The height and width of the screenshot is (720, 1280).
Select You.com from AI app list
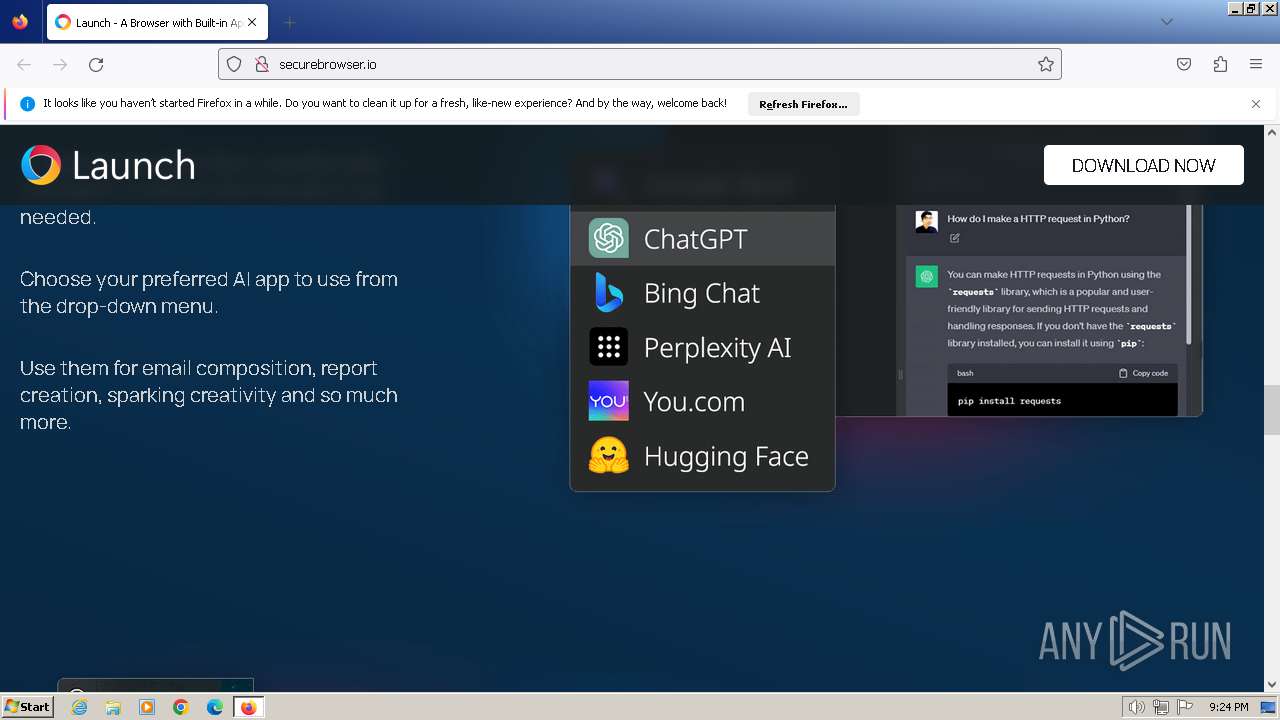(x=702, y=401)
